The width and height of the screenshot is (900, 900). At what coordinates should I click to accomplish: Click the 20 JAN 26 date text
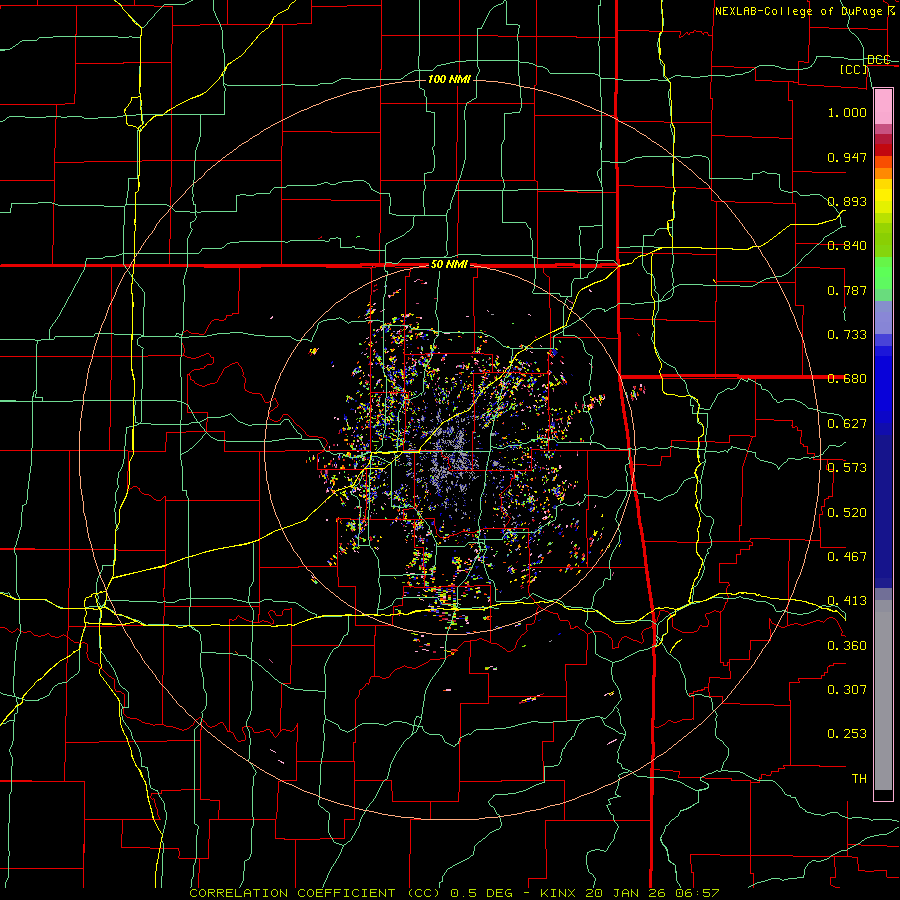pyautogui.click(x=625, y=893)
